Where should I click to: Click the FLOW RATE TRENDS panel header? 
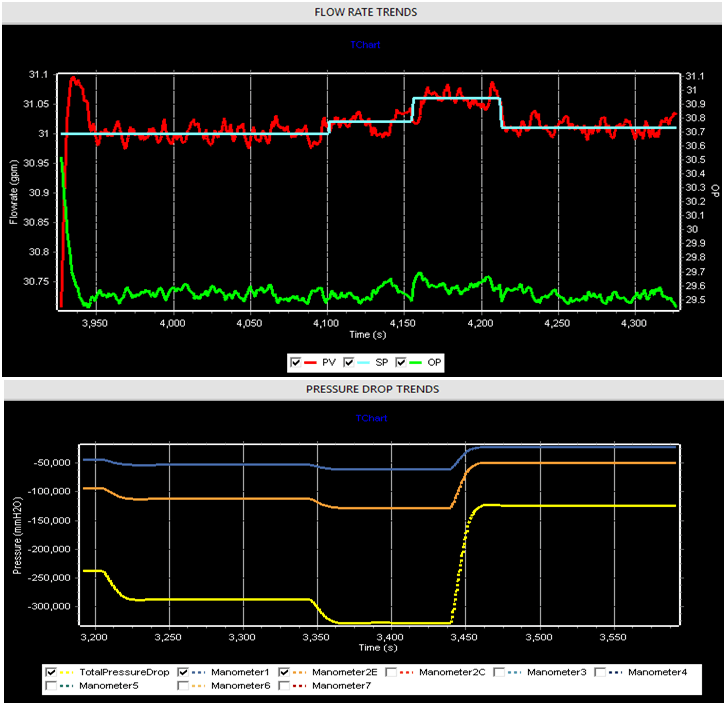(363, 12)
